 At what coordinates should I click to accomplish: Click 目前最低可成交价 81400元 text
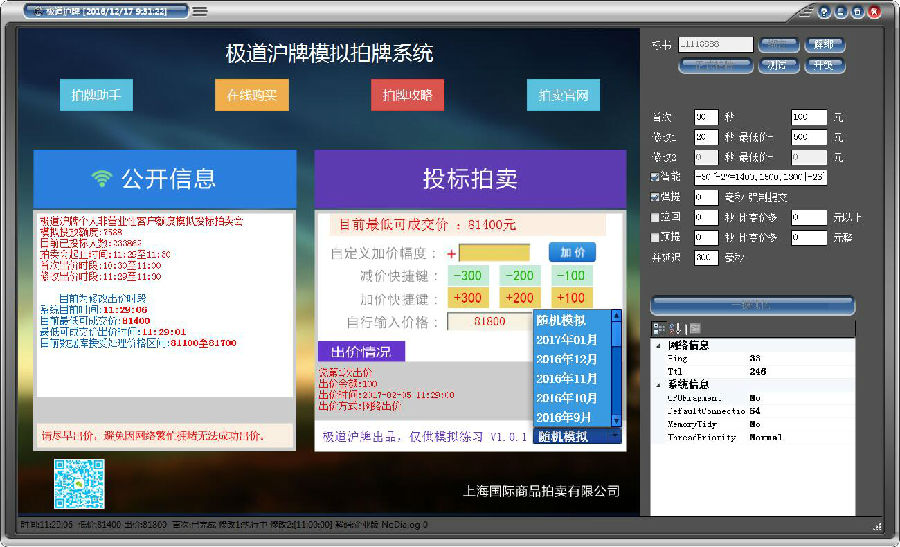427,224
